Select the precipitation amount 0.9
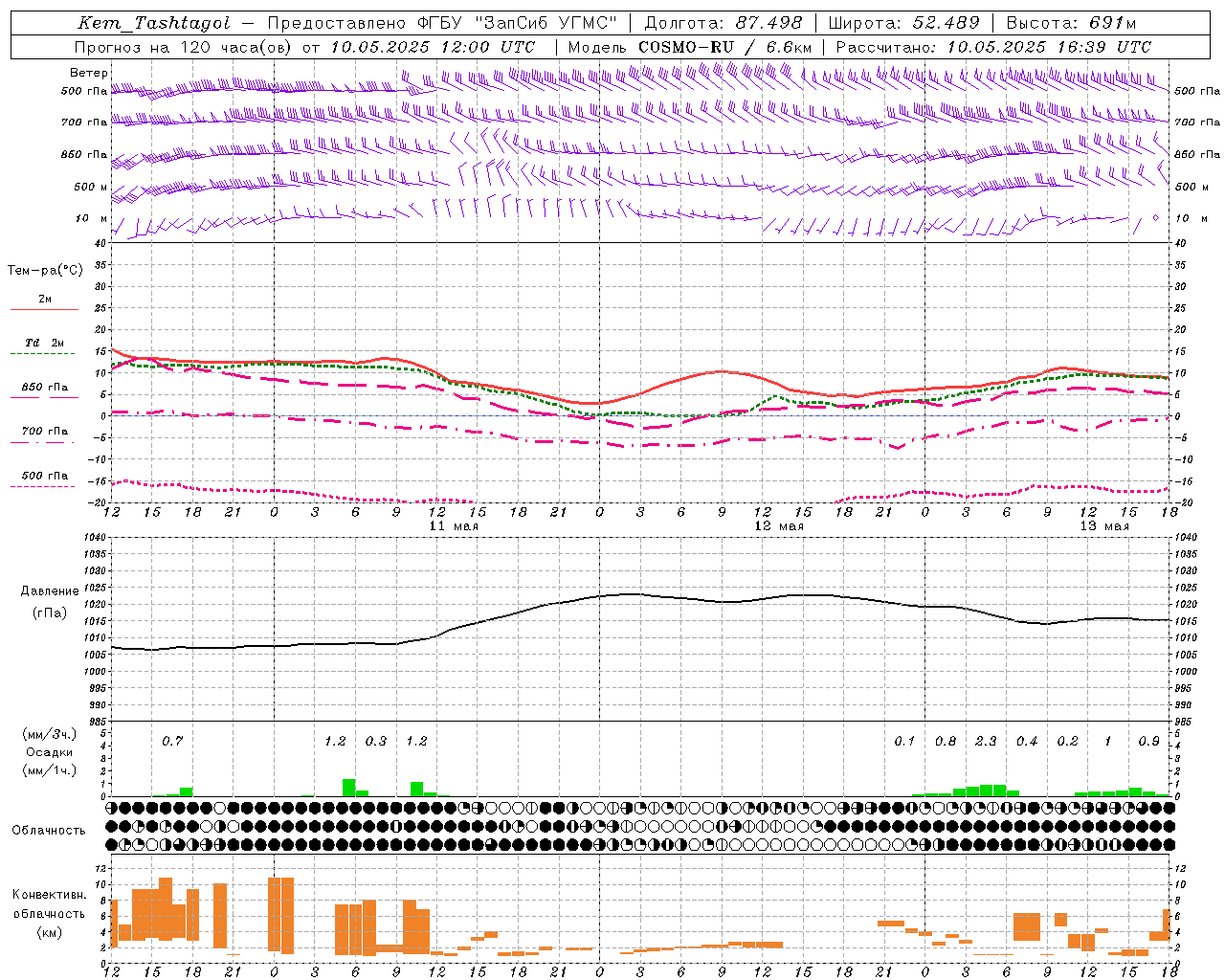 pos(1149,741)
